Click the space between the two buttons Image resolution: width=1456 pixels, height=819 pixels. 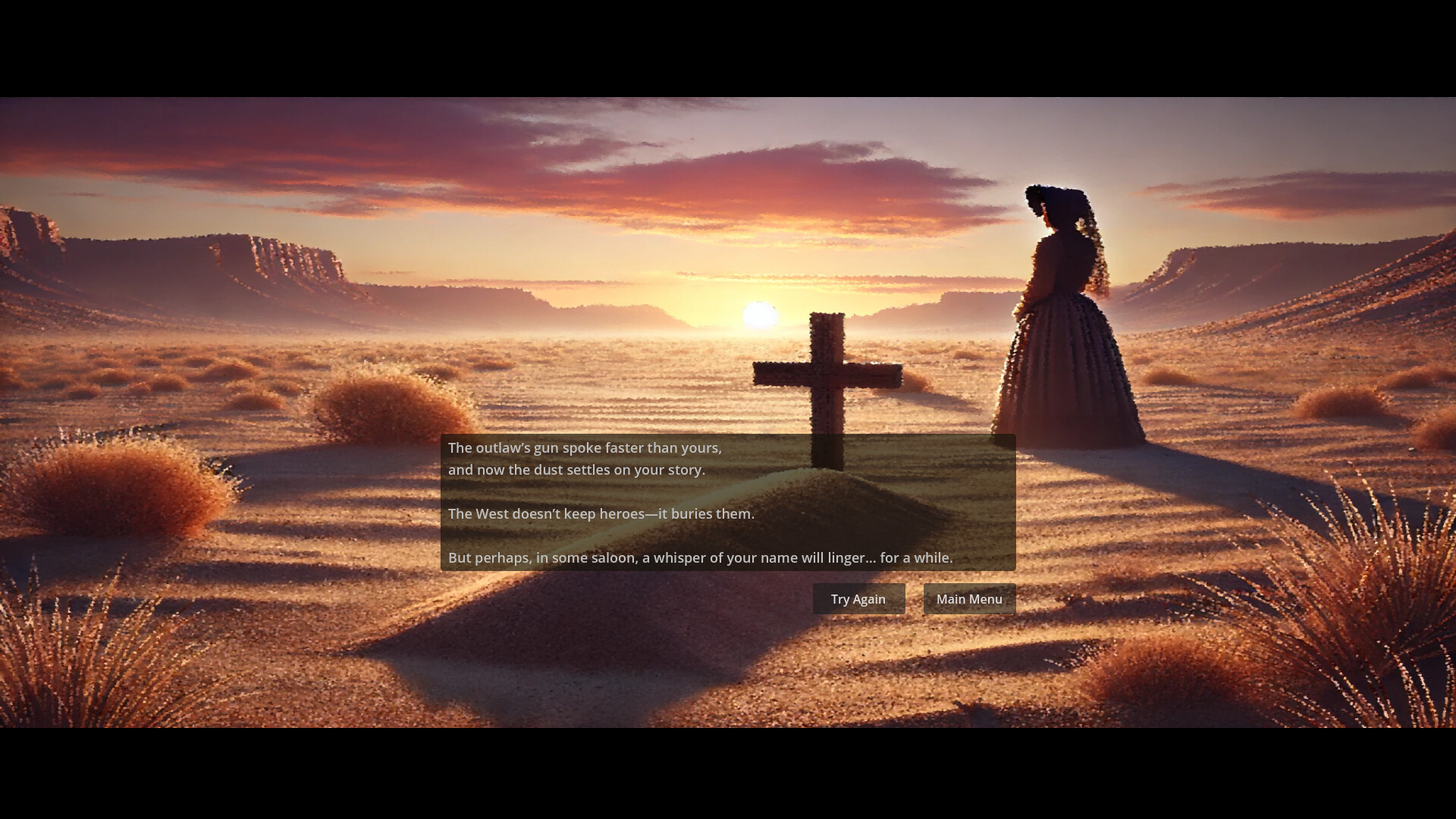click(x=914, y=599)
